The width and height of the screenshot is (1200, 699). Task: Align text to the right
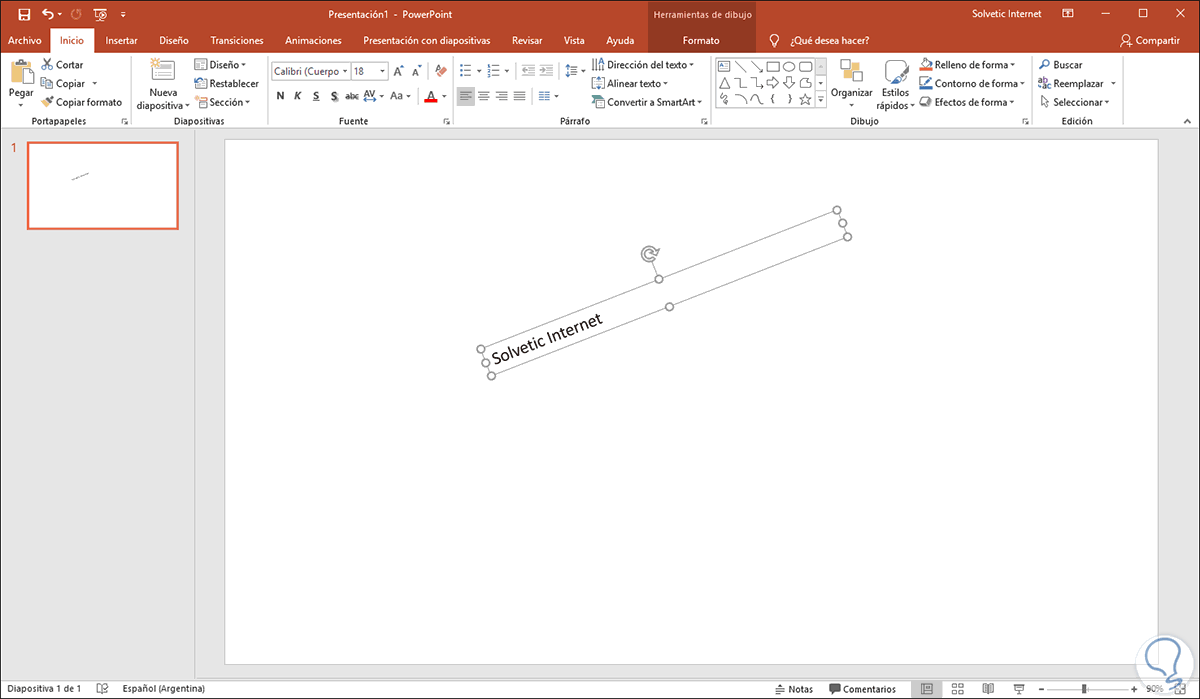(x=502, y=96)
